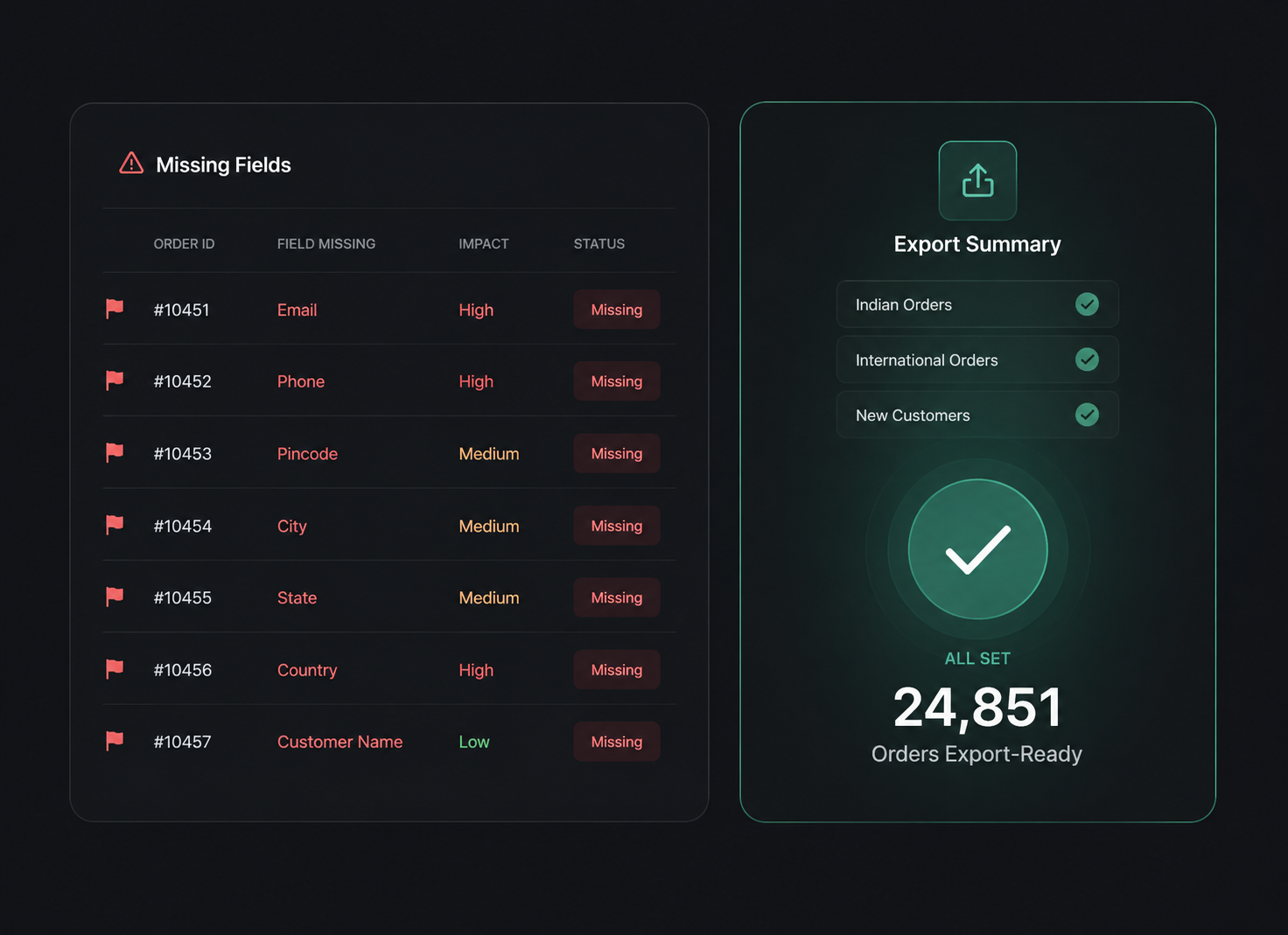Click the red flag next to #10455
This screenshot has height=935, width=1288.
(115, 597)
